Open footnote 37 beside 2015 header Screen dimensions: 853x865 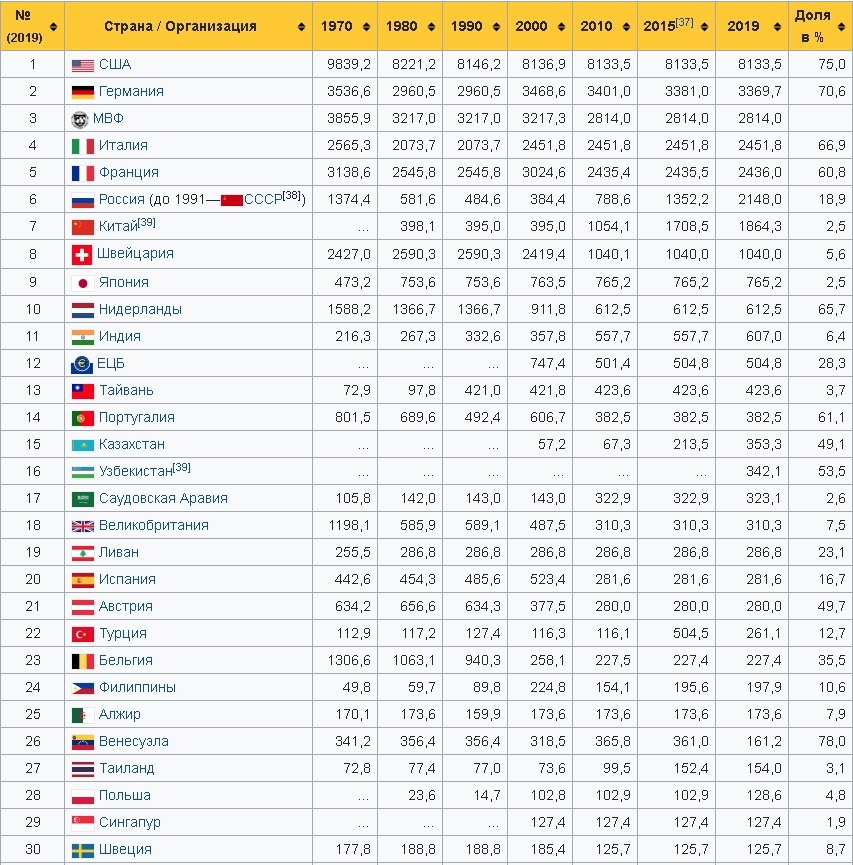(683, 21)
